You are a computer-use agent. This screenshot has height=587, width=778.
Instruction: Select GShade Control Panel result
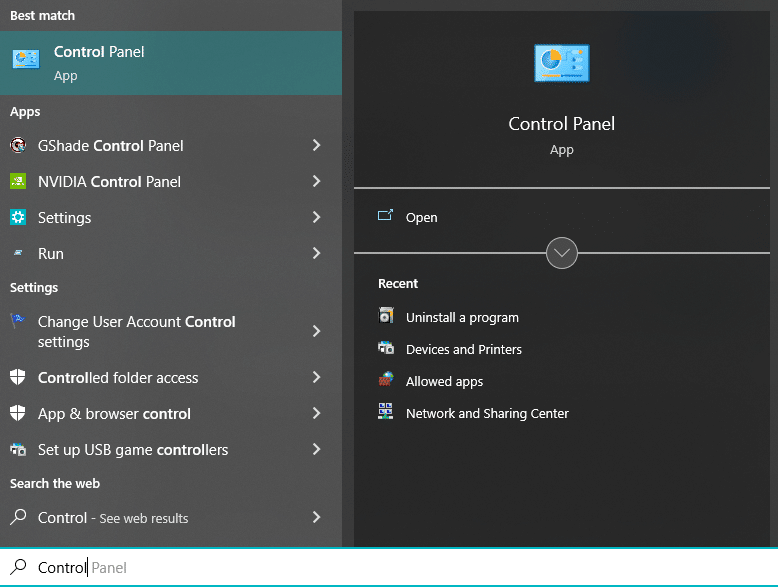point(171,145)
